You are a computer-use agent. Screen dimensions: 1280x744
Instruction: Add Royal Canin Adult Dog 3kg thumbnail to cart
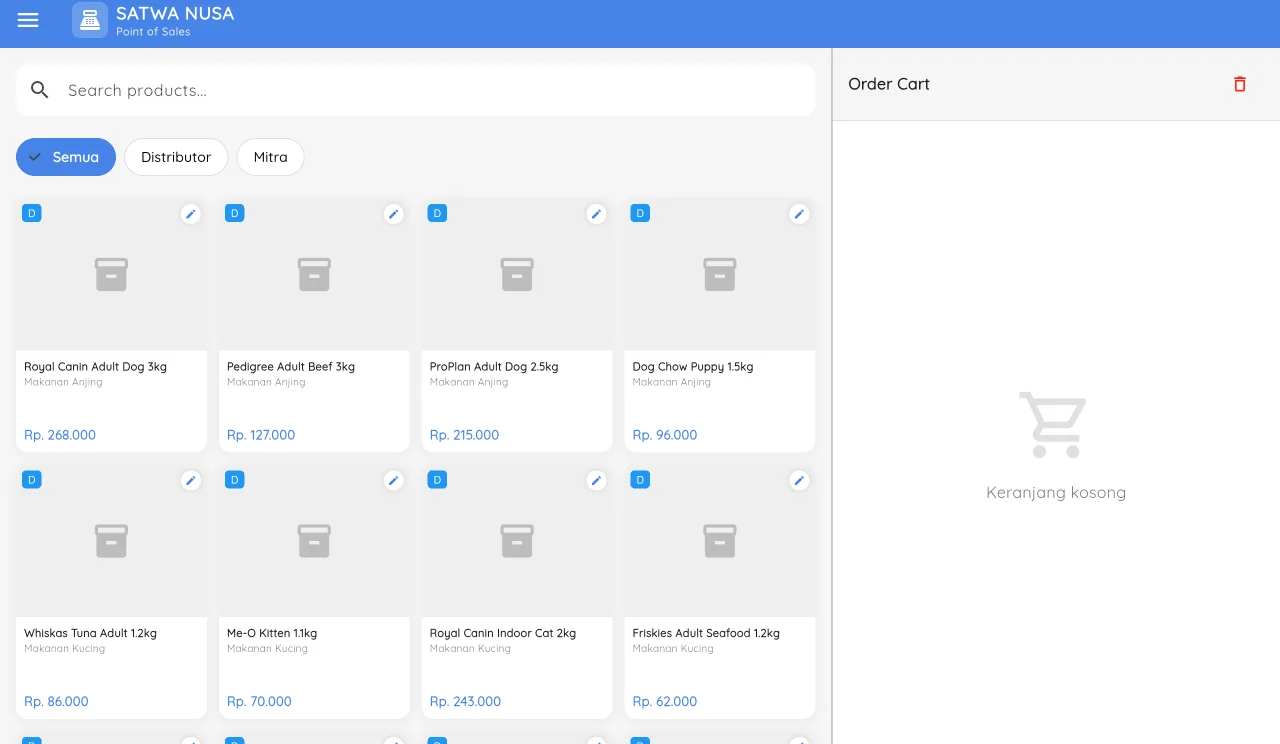tap(111, 274)
